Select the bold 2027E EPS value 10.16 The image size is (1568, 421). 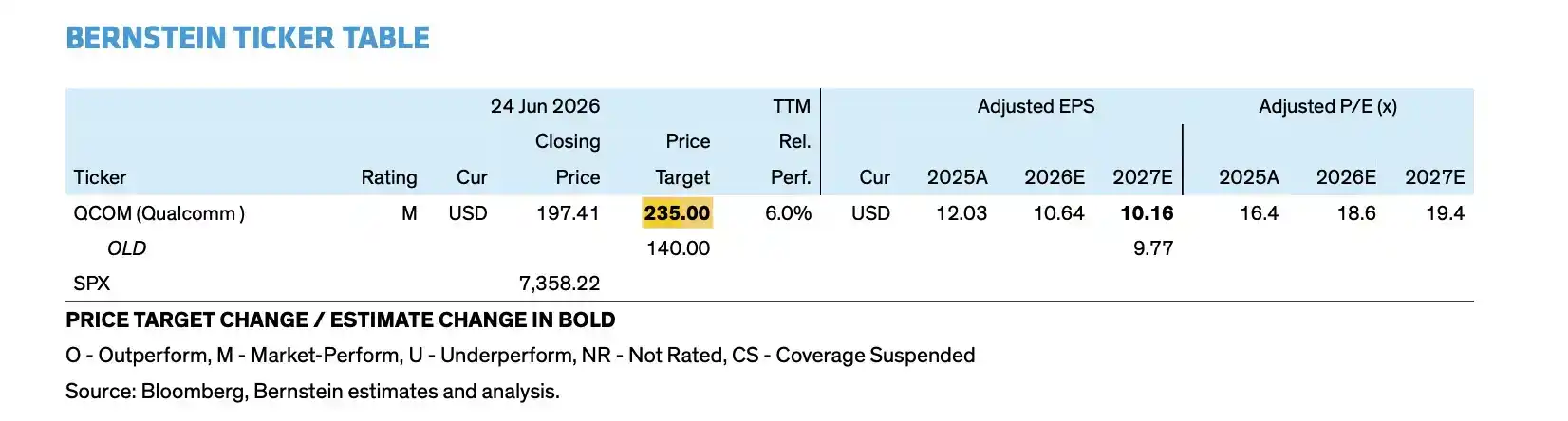coord(1147,213)
